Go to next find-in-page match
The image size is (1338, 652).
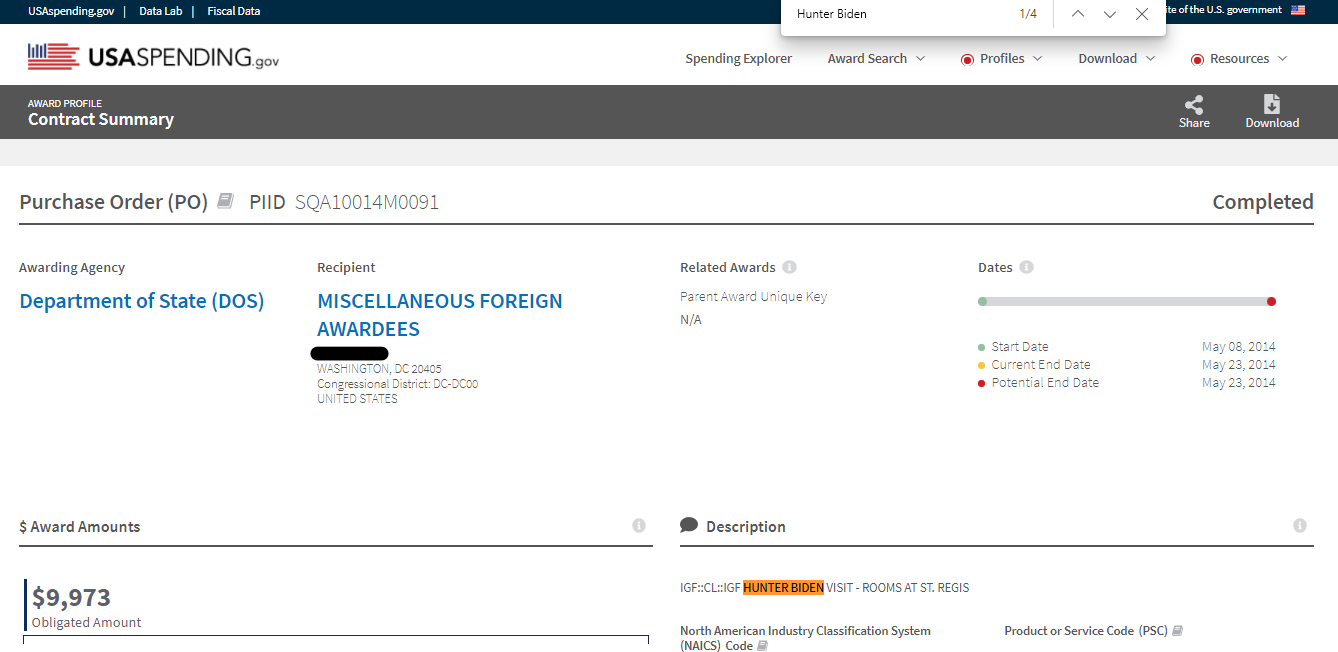(1110, 14)
